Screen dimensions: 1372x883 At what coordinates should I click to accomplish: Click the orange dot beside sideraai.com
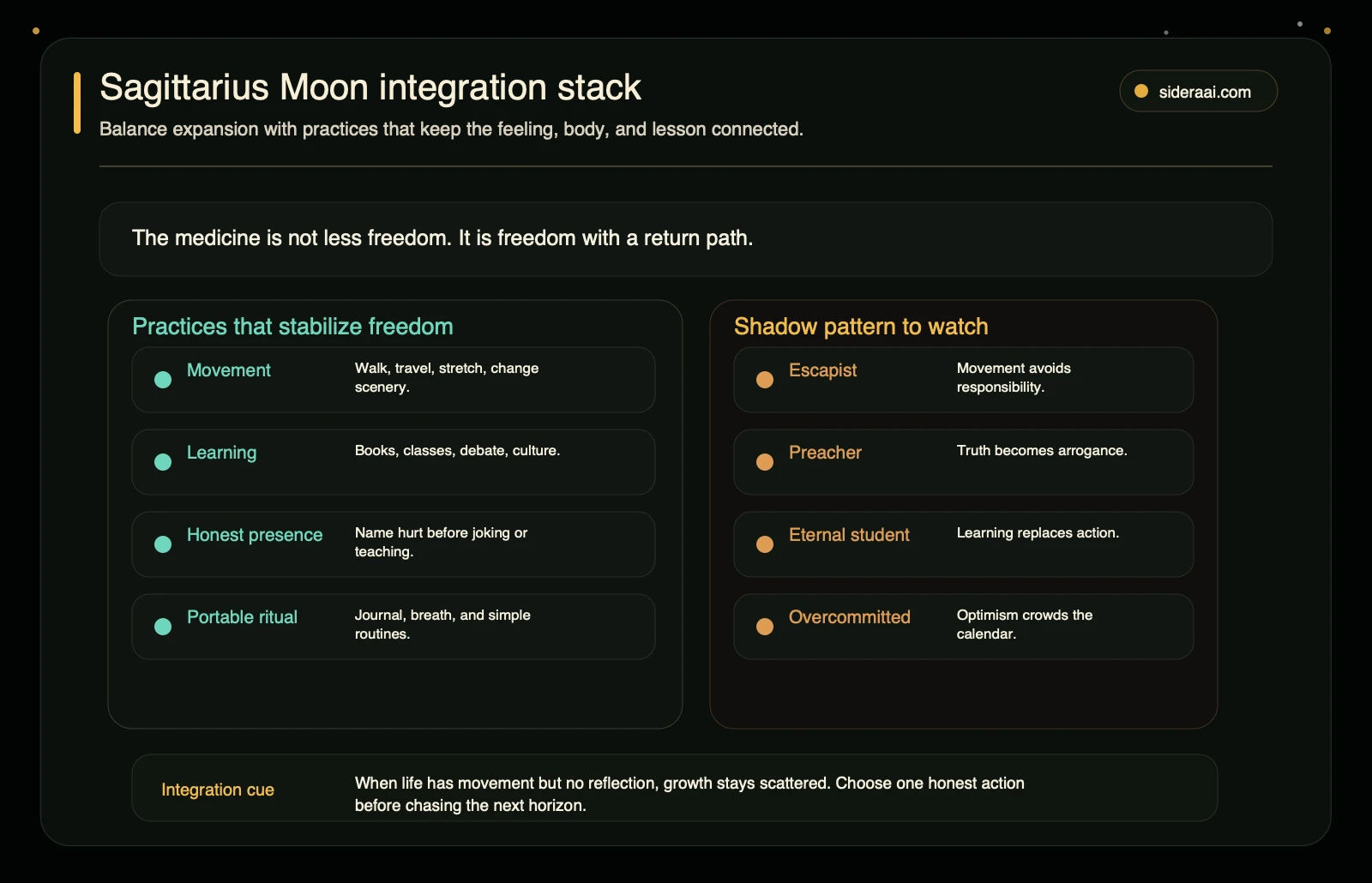1141,91
